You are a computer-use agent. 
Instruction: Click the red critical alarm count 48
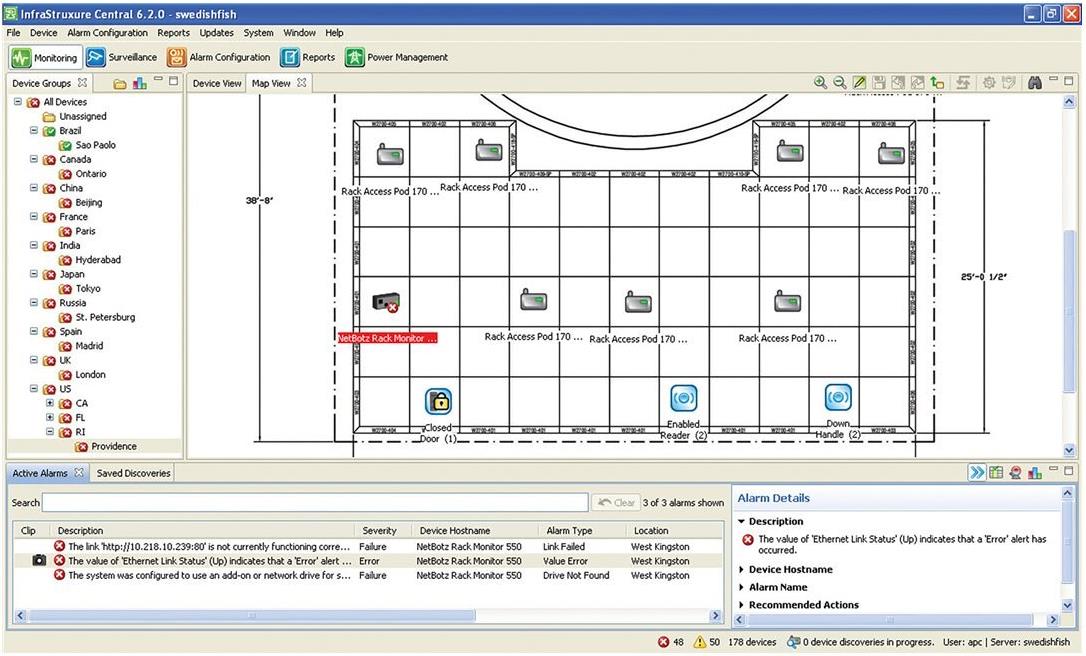coord(670,642)
